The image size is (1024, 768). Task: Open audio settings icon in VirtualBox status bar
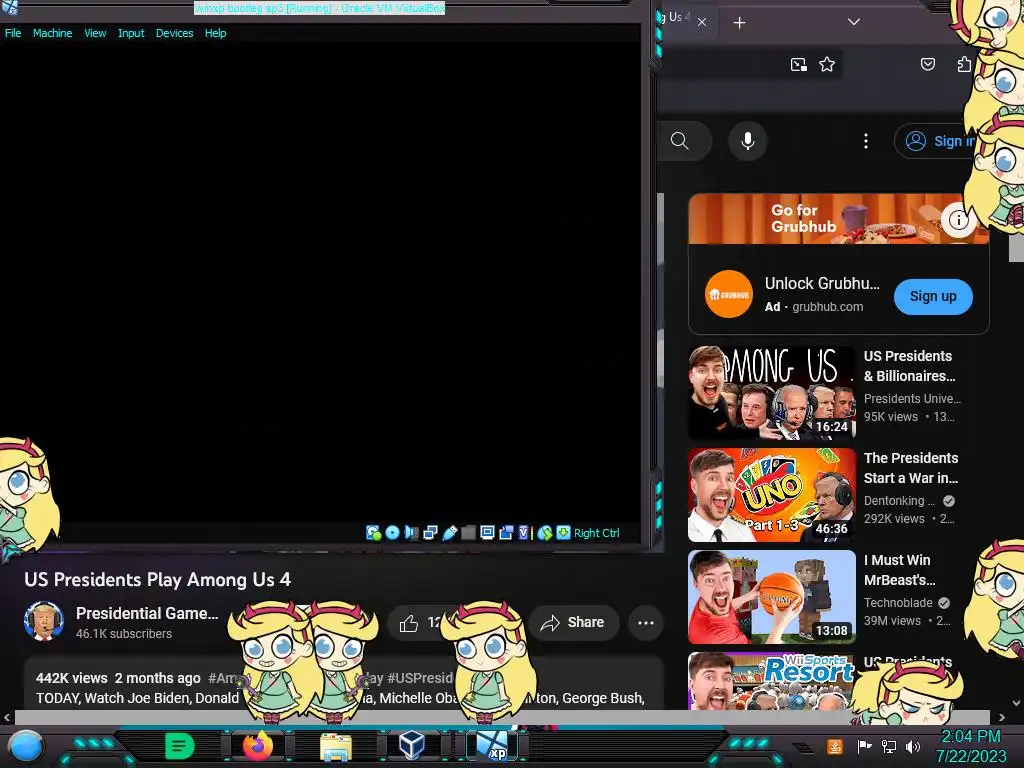click(411, 533)
